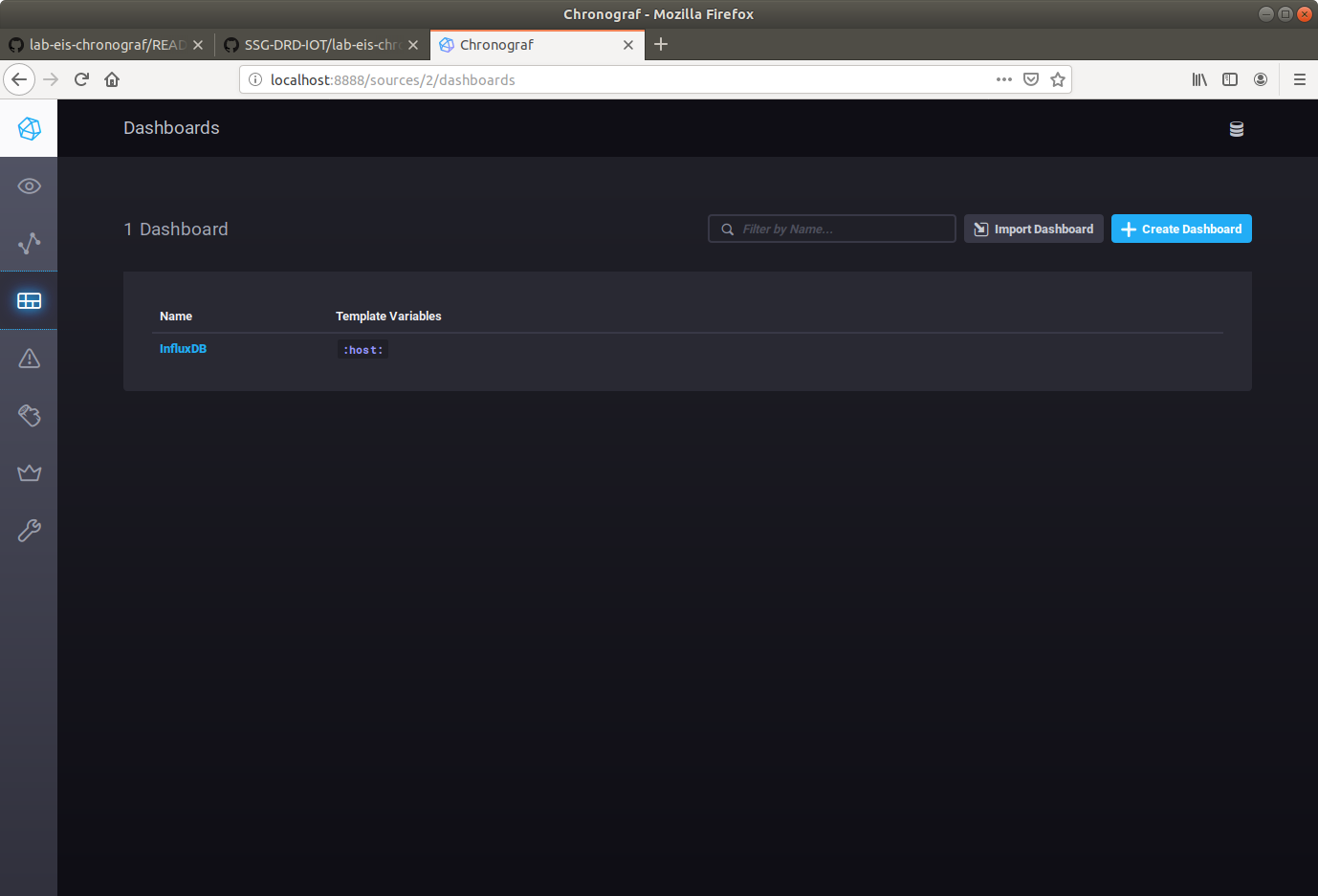Screen dimensions: 1318x896
Task: Click the :host: template variable tag
Action: tap(363, 350)
